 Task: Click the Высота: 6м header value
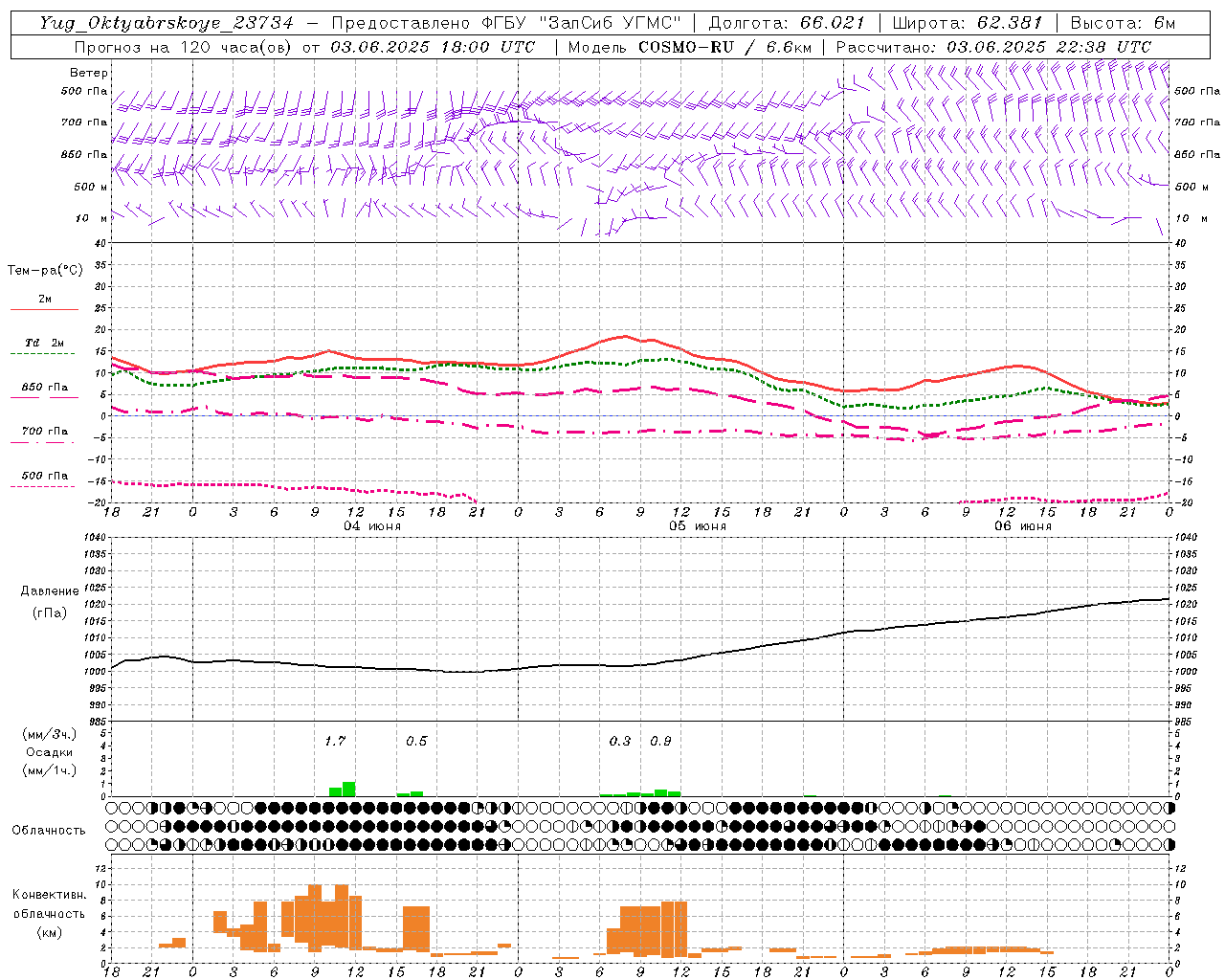[x=1123, y=23]
